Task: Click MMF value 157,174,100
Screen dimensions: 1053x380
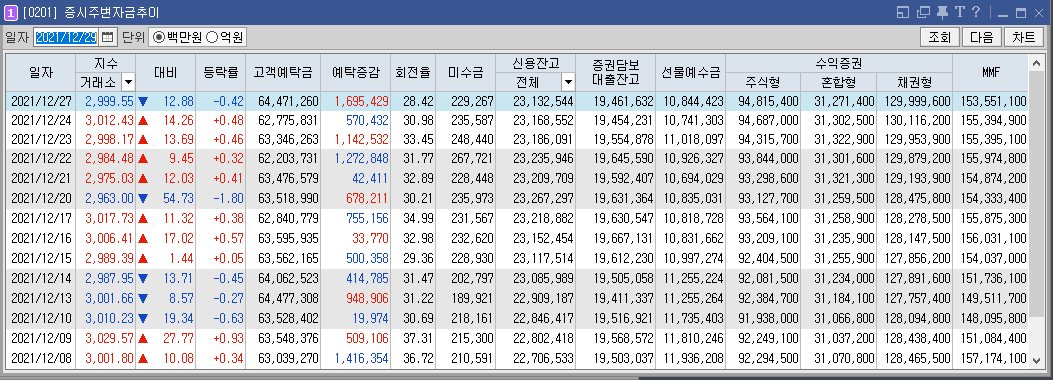Action: point(993,359)
